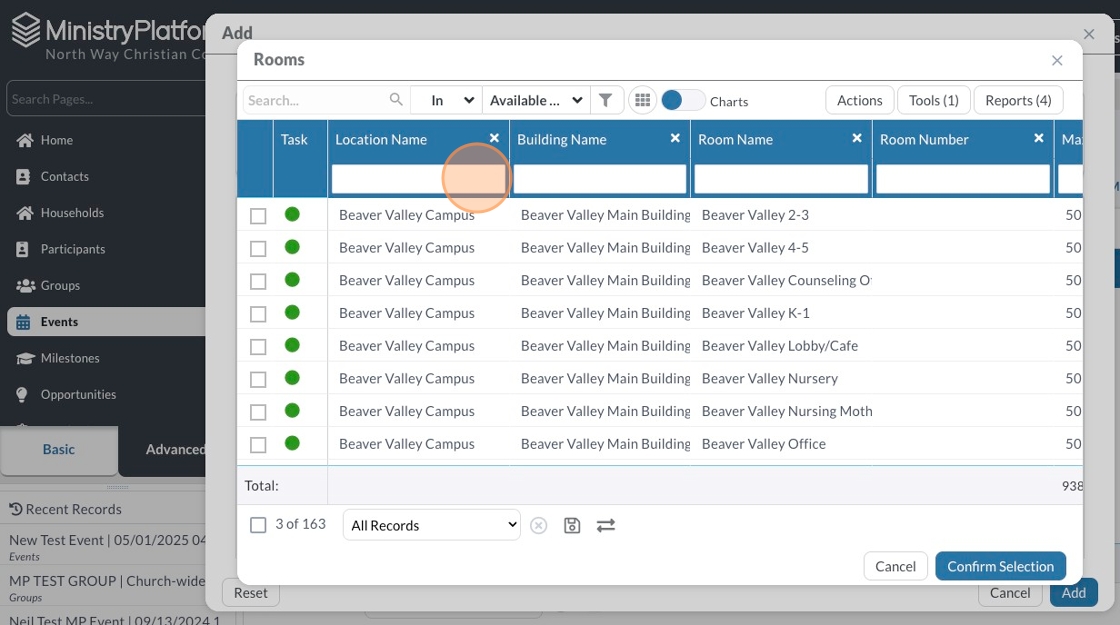Click the Room Number filter field
Screen dimensions: 1120x625
pyautogui.click(x=963, y=179)
